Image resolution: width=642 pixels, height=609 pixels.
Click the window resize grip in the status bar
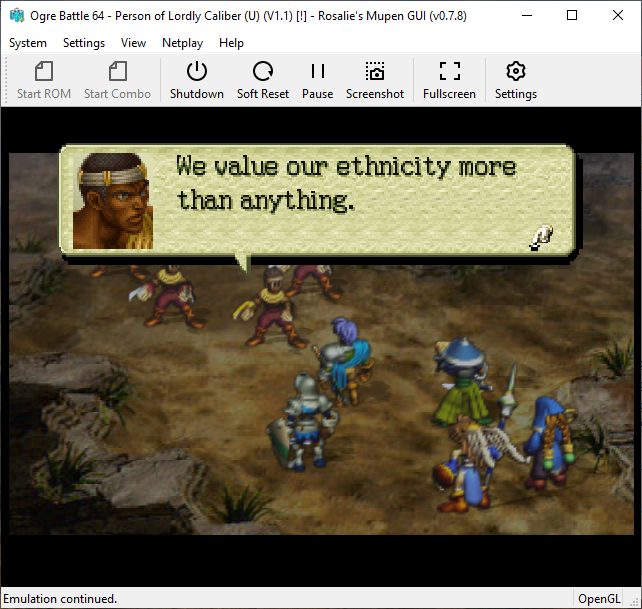[635, 602]
